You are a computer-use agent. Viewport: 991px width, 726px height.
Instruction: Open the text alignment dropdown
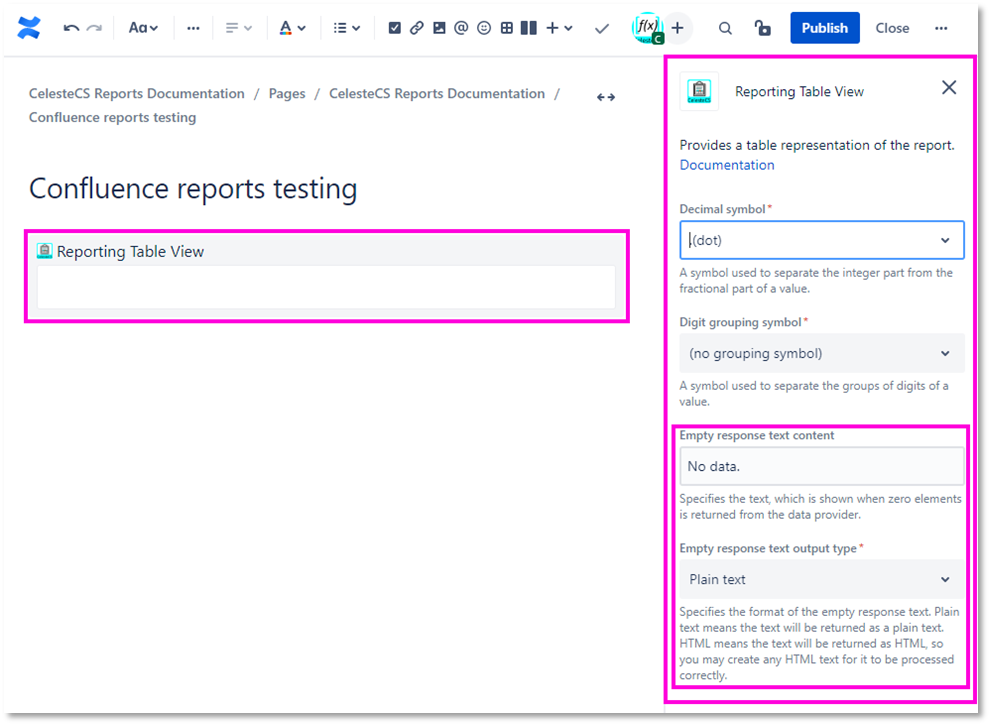(x=238, y=28)
